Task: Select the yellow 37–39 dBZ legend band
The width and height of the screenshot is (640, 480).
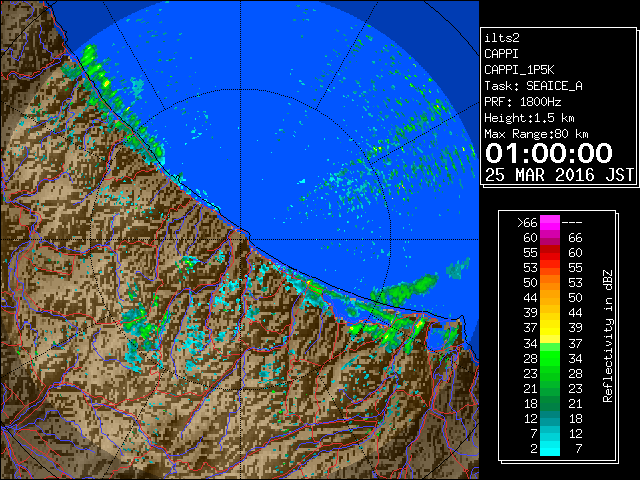Action: (550, 328)
